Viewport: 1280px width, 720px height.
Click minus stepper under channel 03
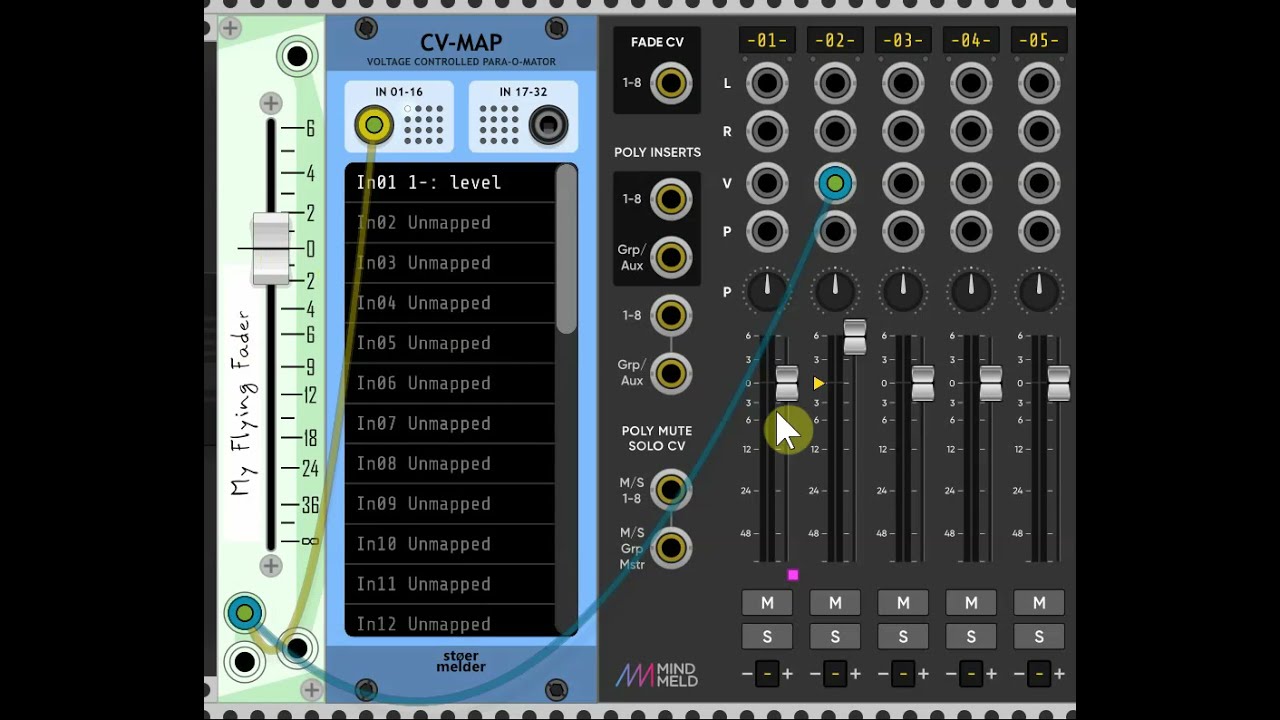(883, 674)
